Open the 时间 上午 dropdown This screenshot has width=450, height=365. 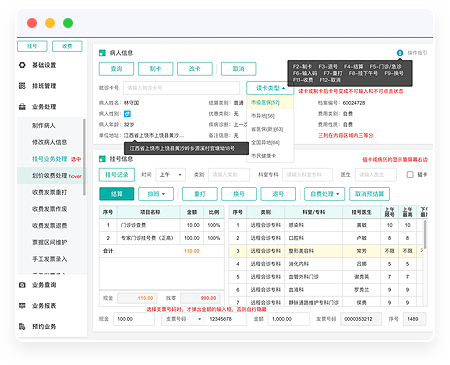170,175
